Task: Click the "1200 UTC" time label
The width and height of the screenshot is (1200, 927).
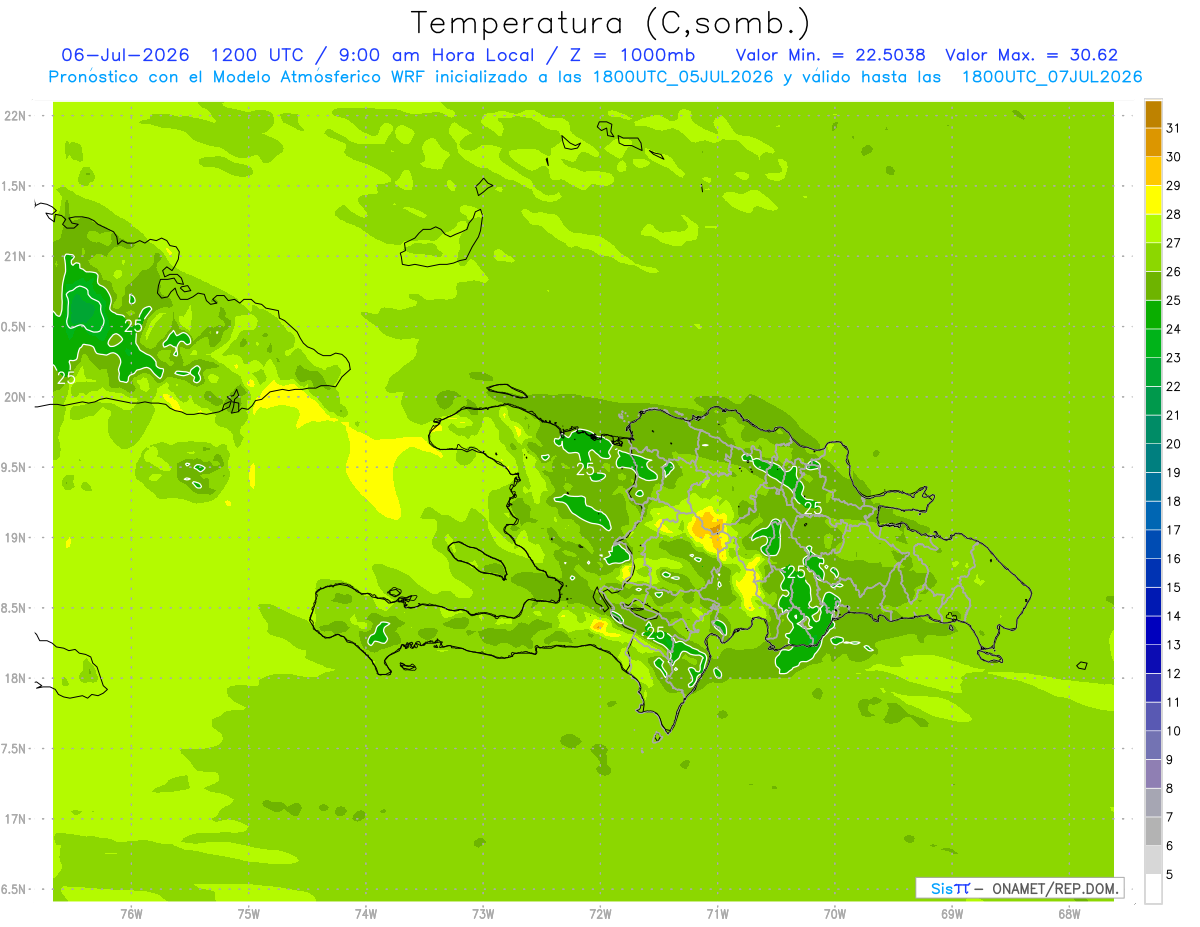Action: pyautogui.click(x=257, y=55)
